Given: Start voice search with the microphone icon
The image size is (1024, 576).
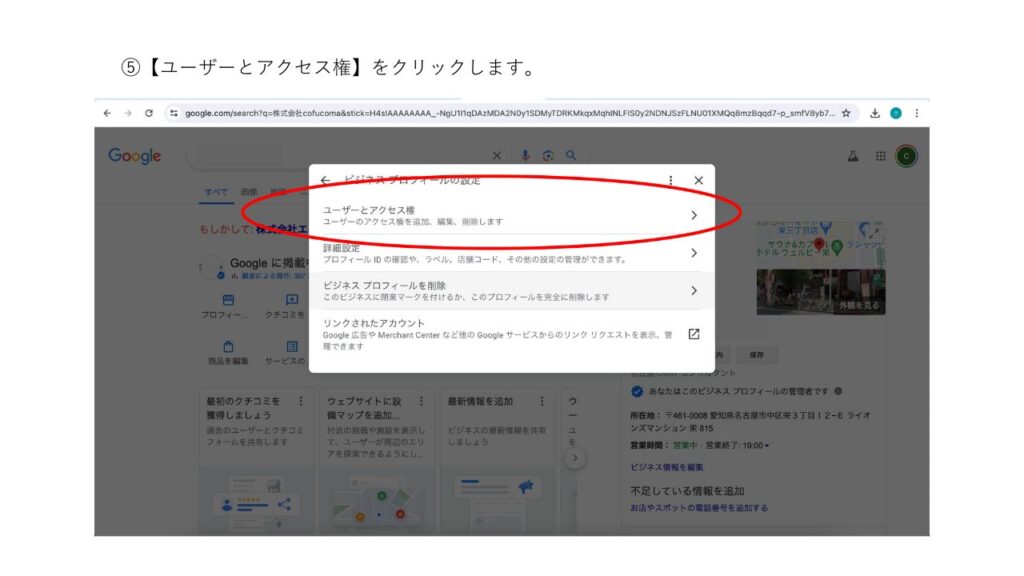Looking at the screenshot, I should pyautogui.click(x=525, y=155).
